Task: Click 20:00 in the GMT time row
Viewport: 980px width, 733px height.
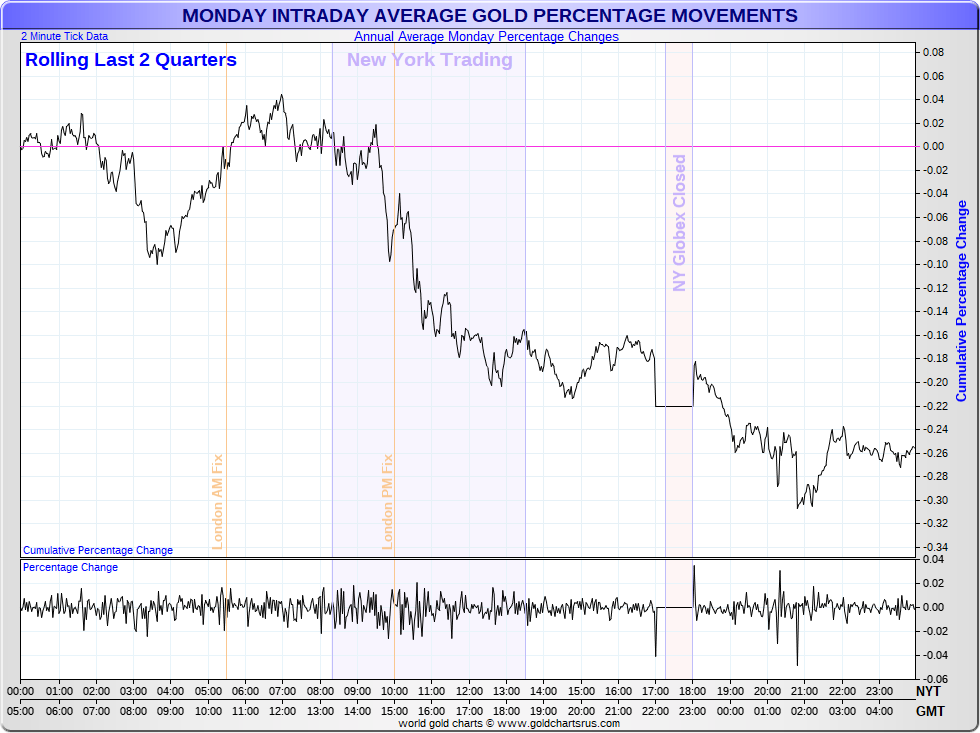Action: tap(581, 711)
